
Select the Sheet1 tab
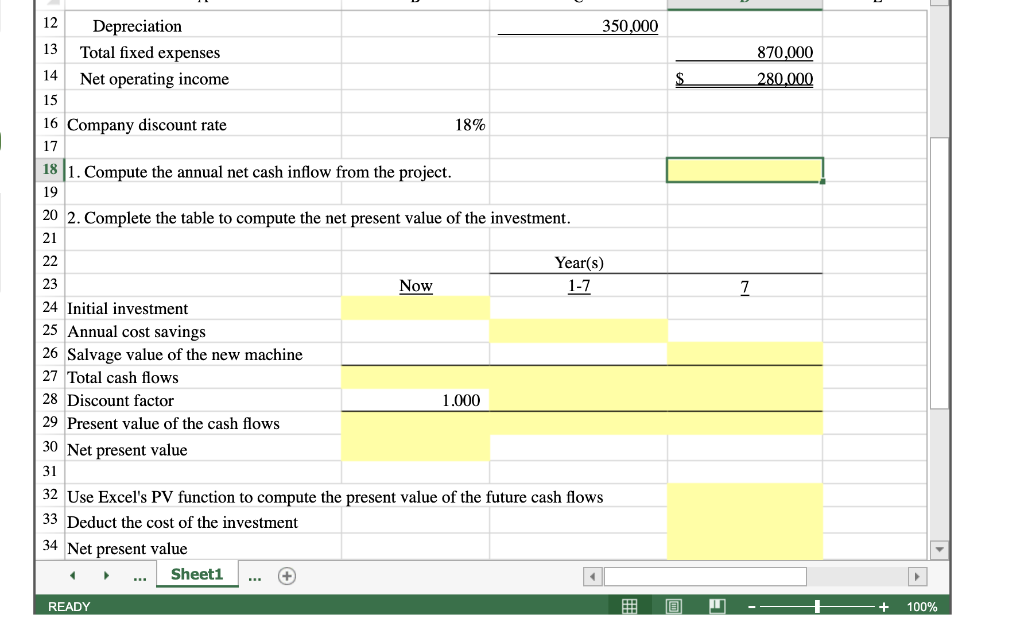point(196,575)
